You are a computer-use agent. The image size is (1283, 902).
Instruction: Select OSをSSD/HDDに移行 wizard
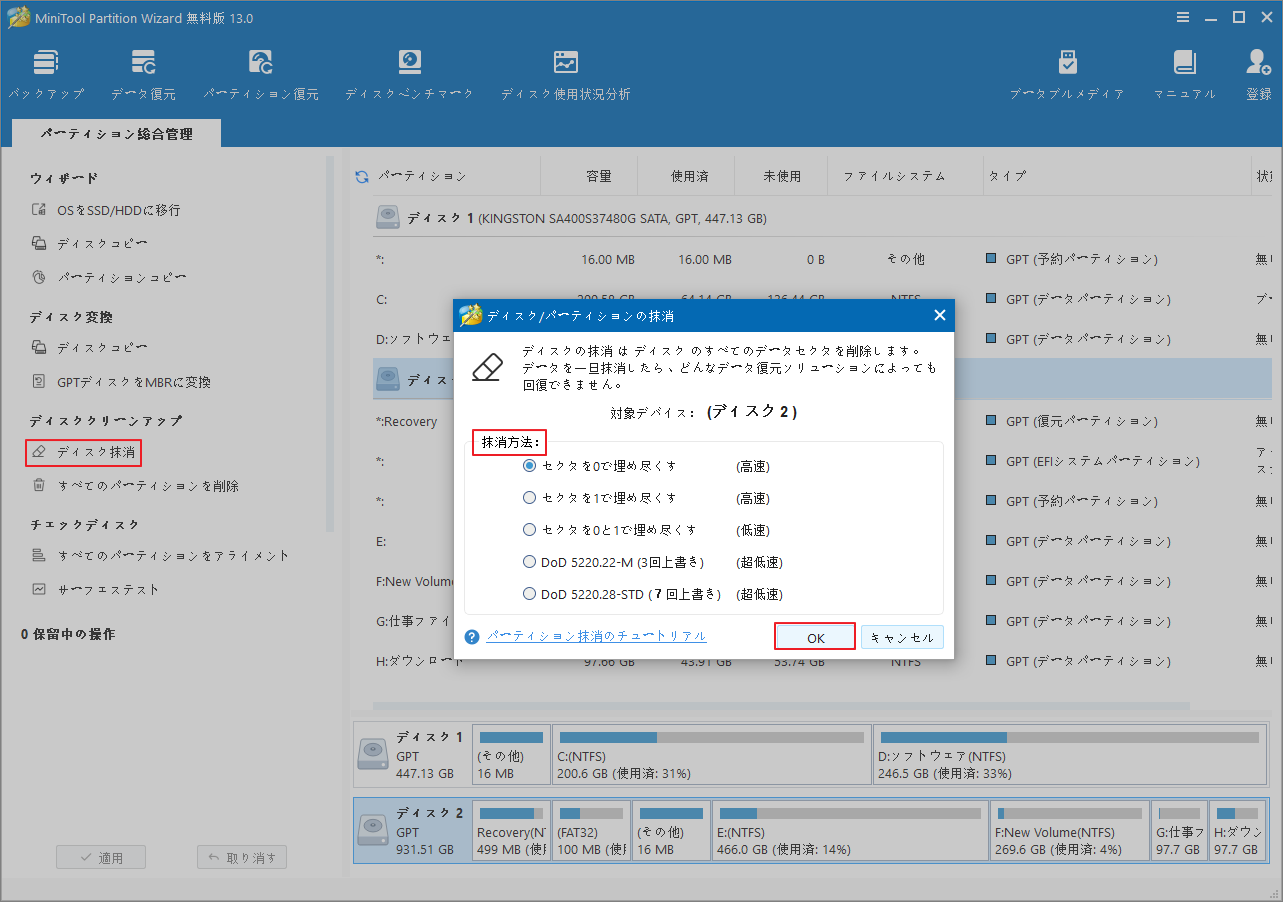[106, 210]
